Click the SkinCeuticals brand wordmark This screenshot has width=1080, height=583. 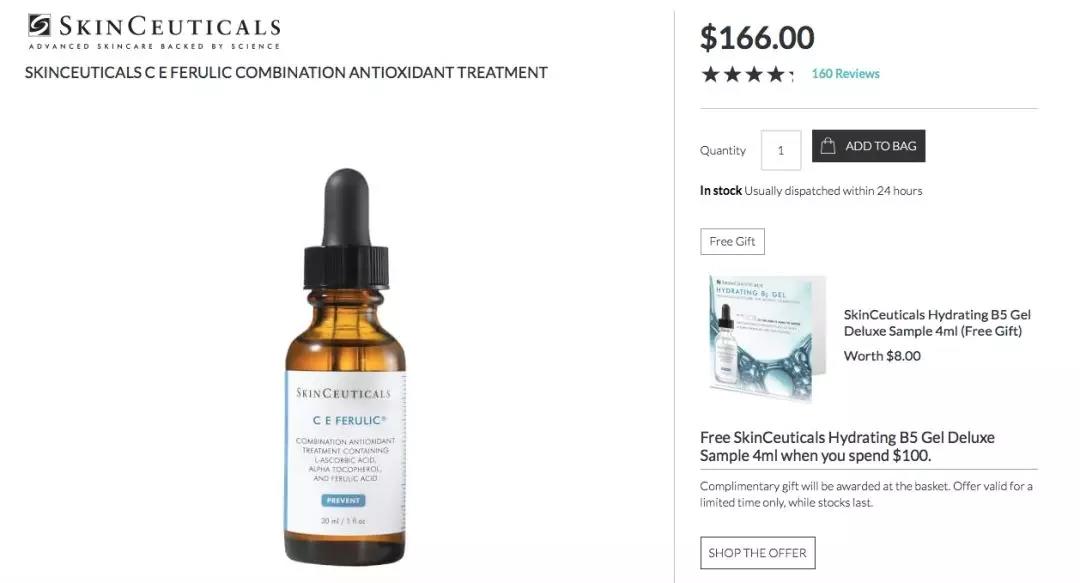169,26
